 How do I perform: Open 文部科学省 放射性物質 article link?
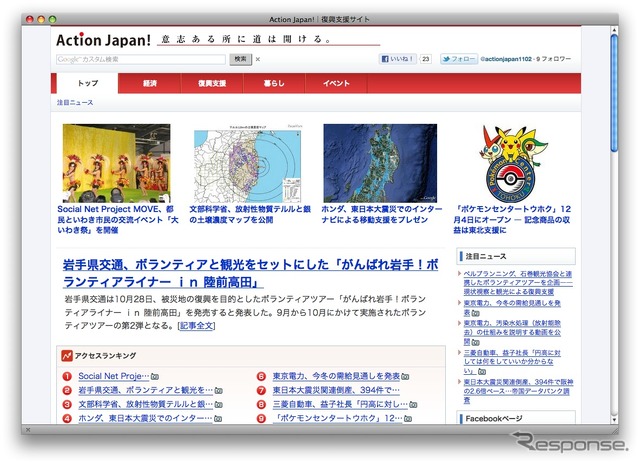(x=250, y=214)
